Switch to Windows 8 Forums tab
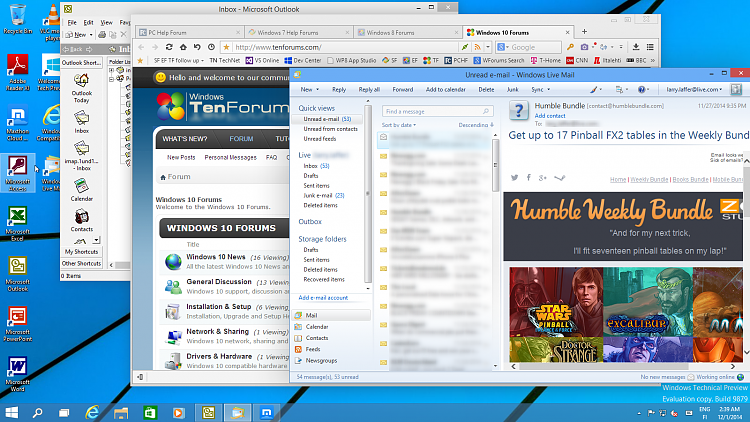 (408, 33)
